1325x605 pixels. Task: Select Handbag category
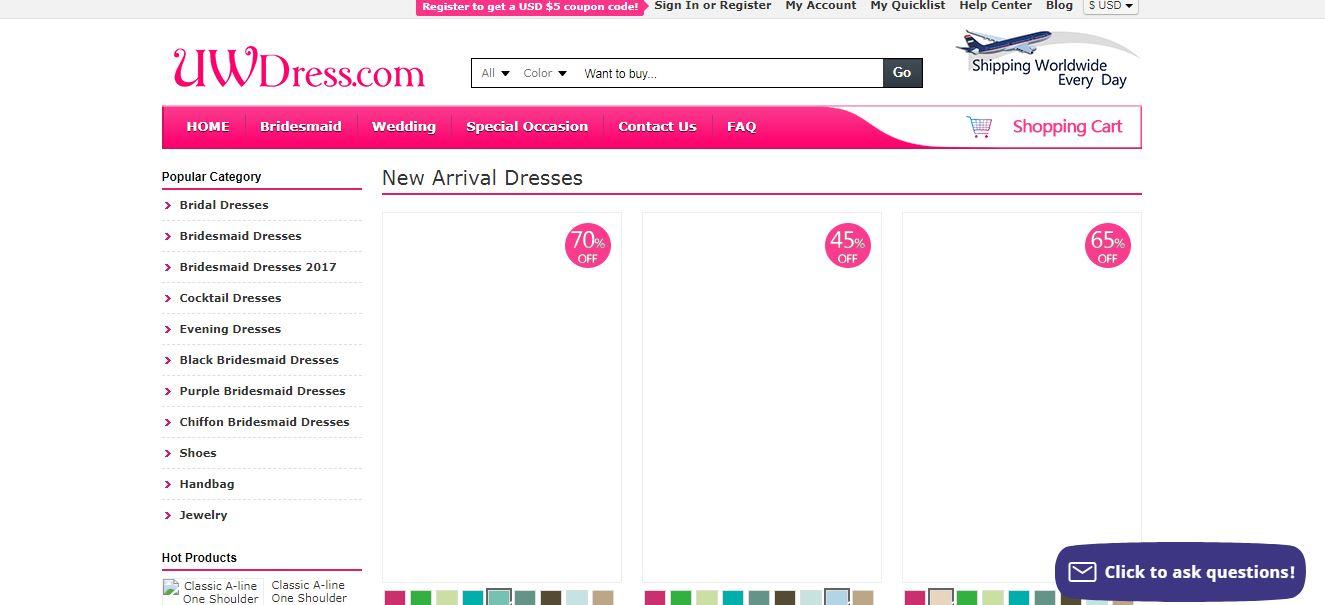tap(207, 484)
